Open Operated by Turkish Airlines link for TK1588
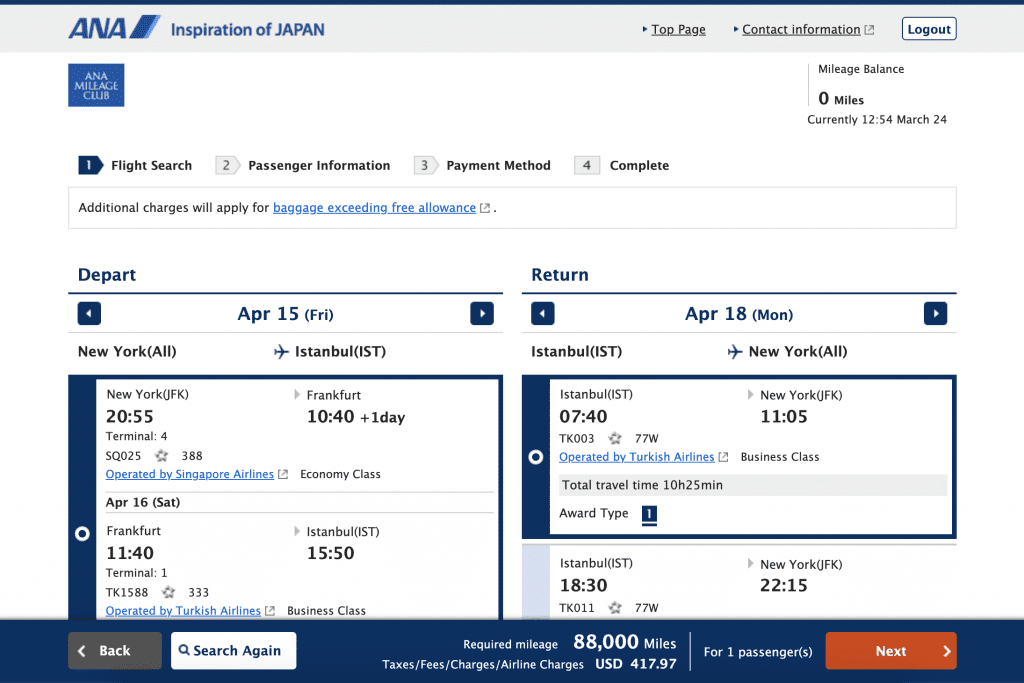The width and height of the screenshot is (1024, 683). point(183,611)
